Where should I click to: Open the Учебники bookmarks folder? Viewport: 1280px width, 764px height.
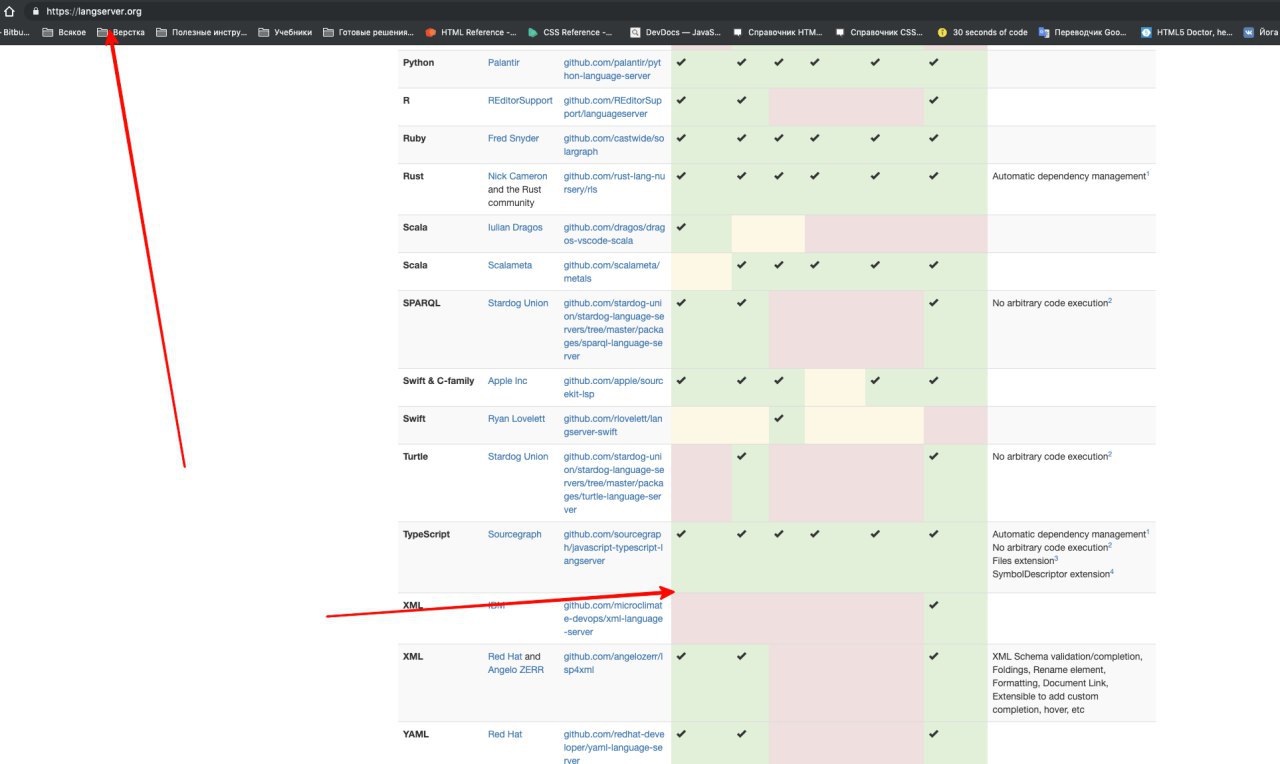tap(285, 32)
